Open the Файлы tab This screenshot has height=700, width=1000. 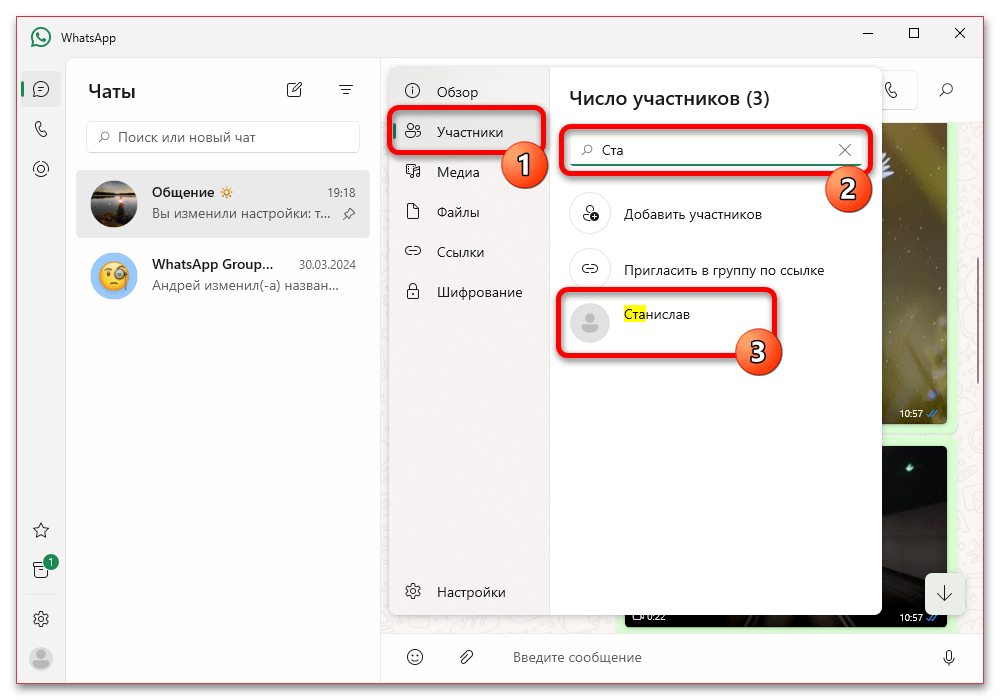(469, 212)
